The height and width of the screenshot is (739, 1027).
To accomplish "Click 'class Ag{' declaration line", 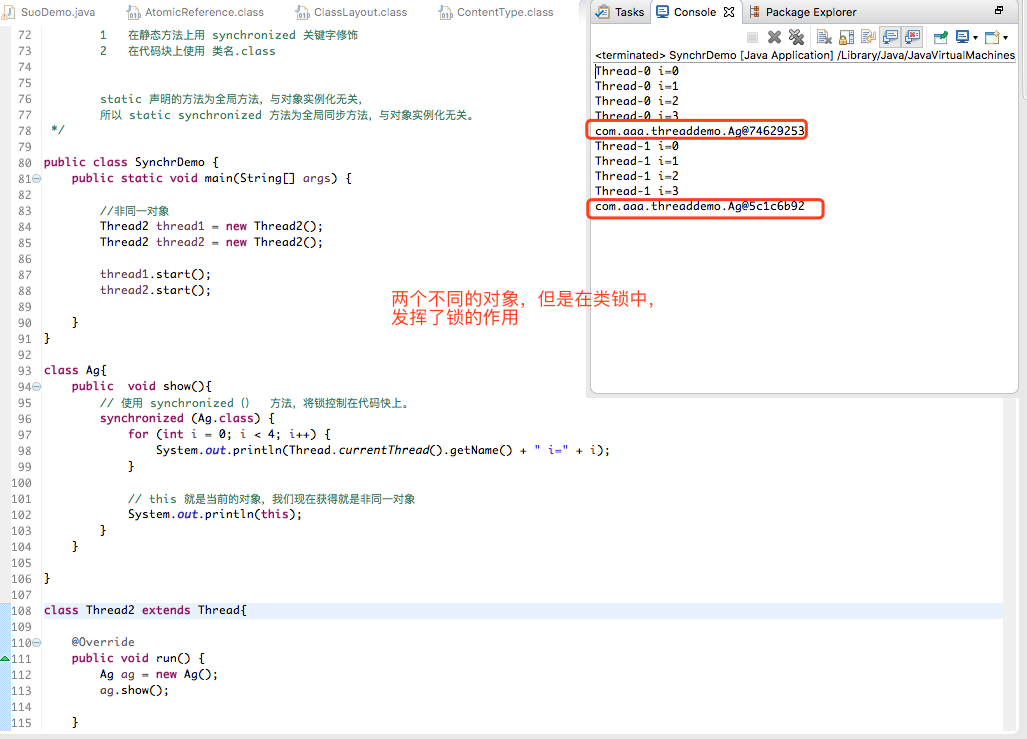I will pos(75,370).
